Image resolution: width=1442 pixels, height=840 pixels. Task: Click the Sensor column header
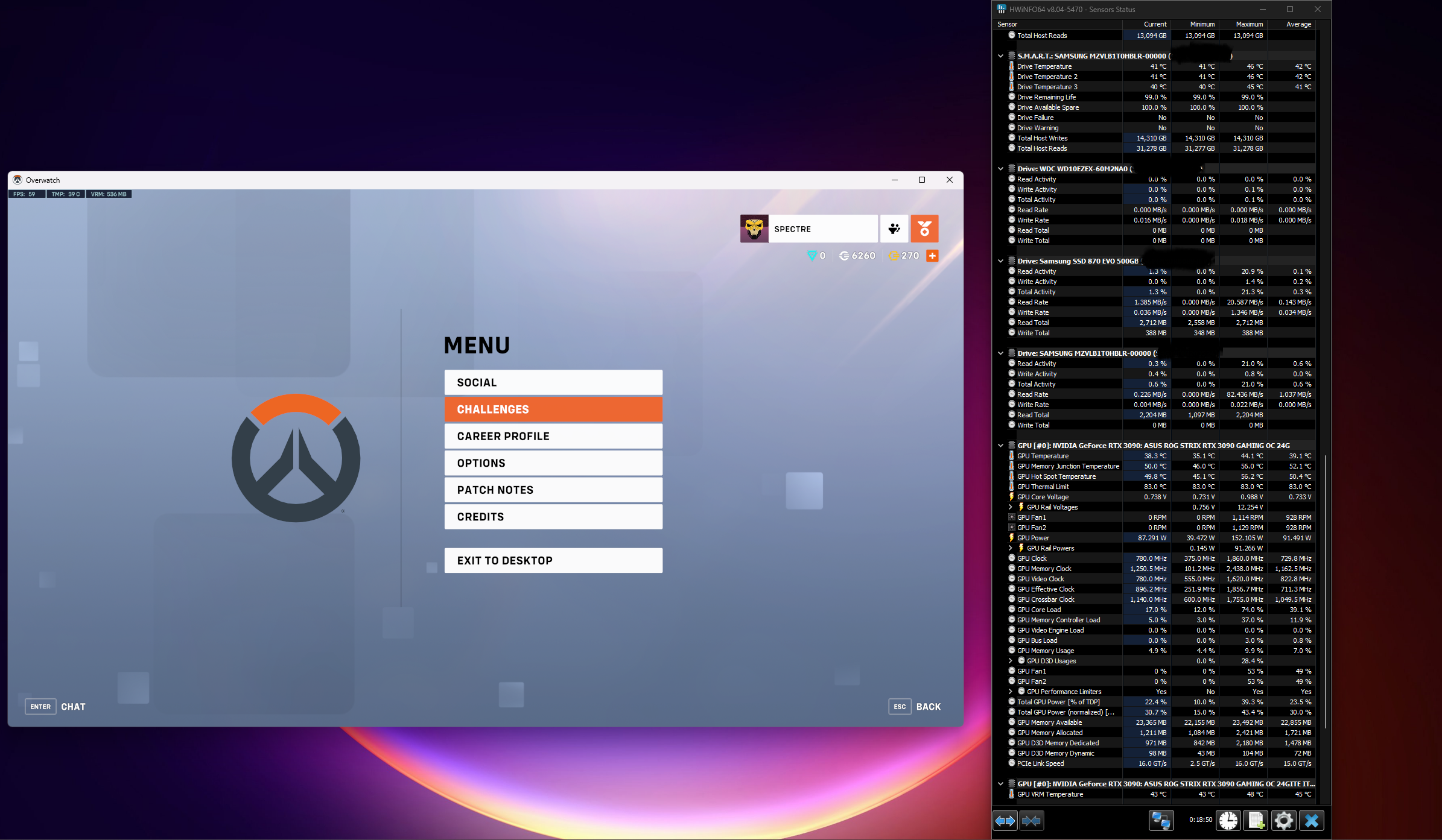pos(1057,24)
